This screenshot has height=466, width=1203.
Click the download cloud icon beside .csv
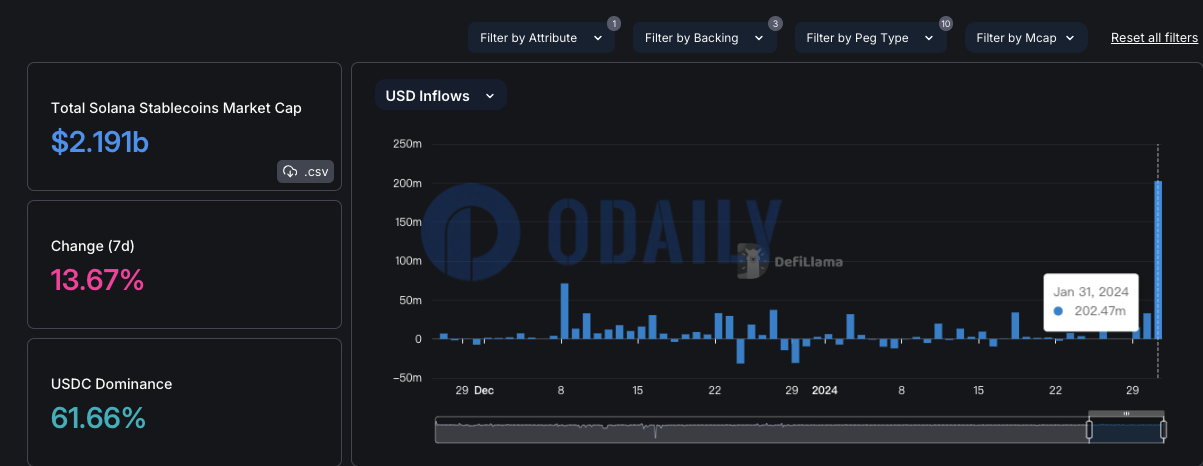pos(290,171)
